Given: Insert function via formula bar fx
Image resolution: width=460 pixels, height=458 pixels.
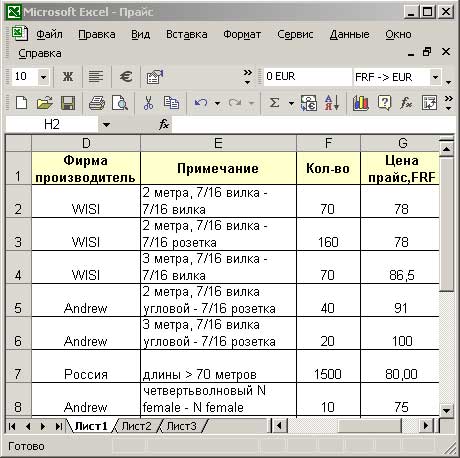Looking at the screenshot, I should click(164, 125).
